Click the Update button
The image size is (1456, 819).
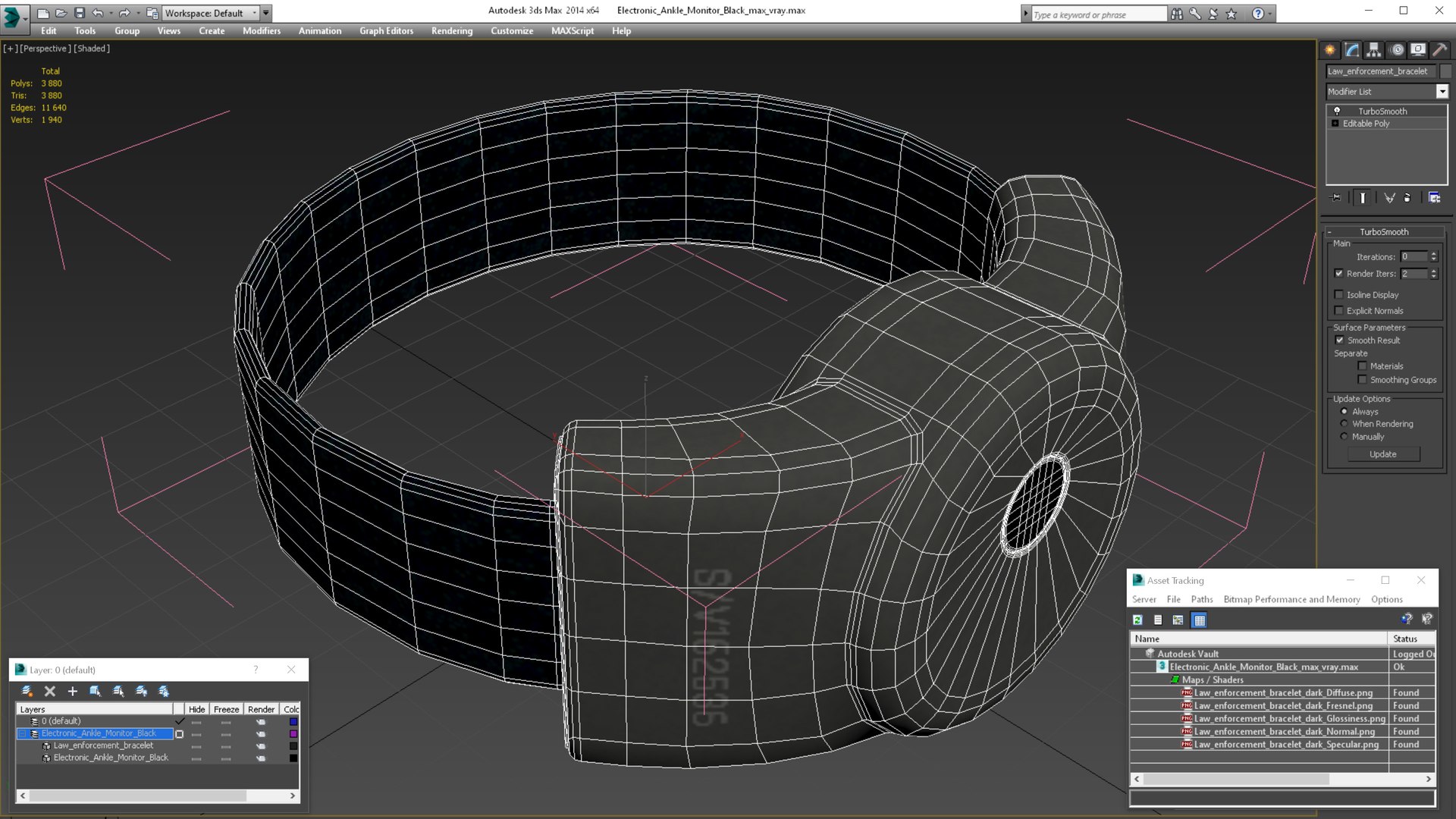(1383, 454)
